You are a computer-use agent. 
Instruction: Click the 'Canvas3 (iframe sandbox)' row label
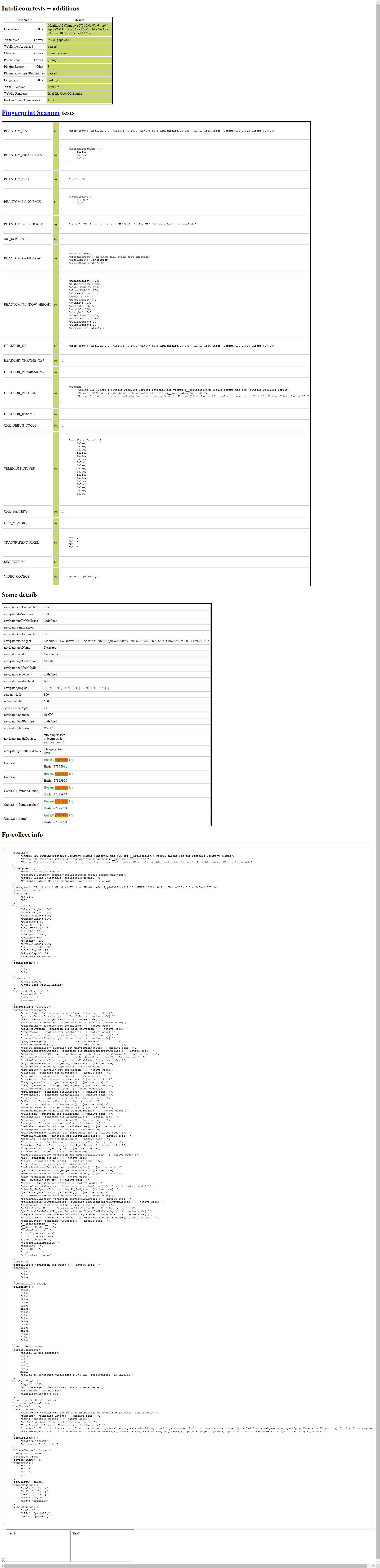(21, 791)
